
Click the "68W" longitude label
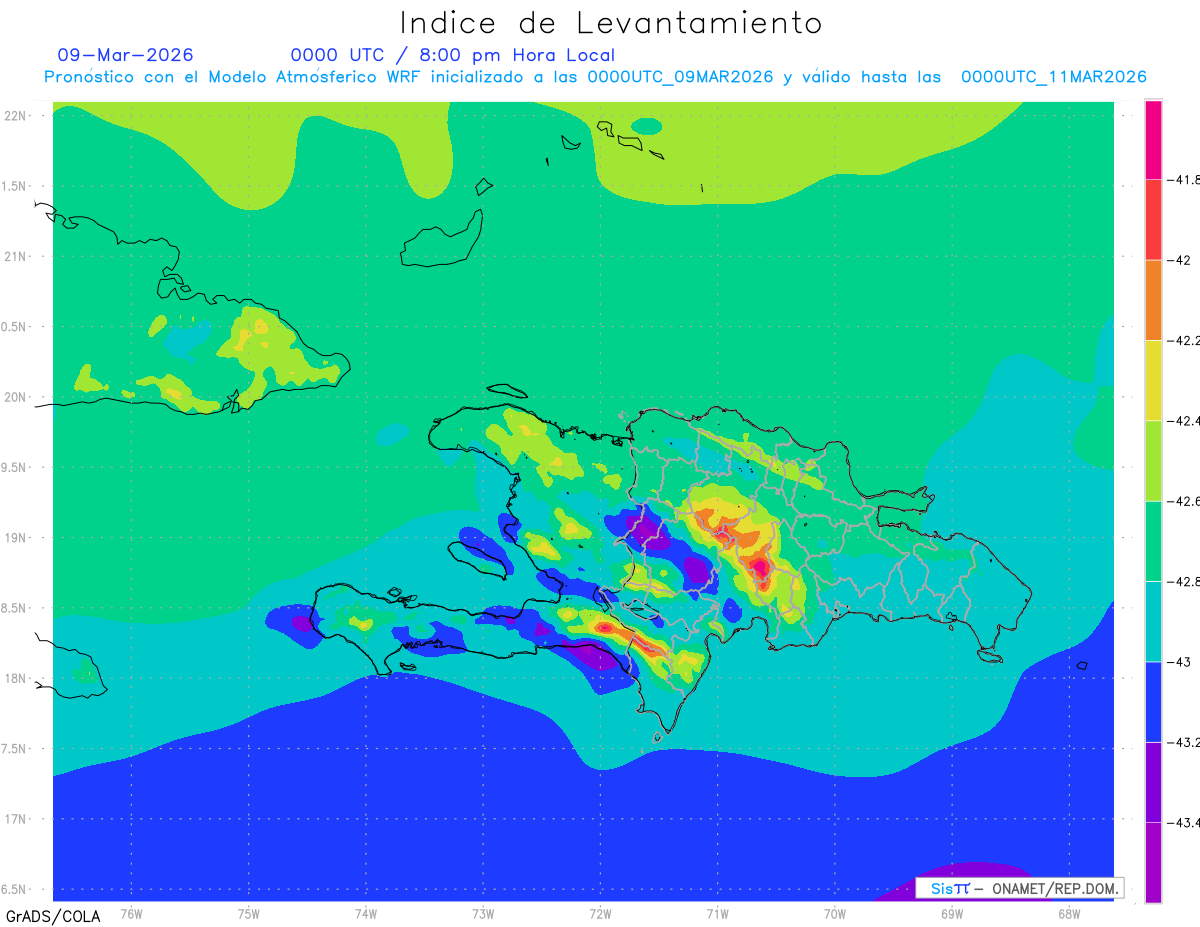1069,913
